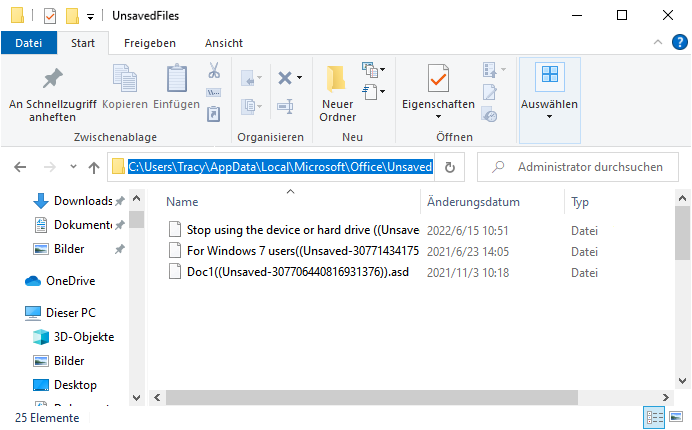Viewport: 692px width, 430px height.
Task: Go up one folder level
Action: [94, 167]
